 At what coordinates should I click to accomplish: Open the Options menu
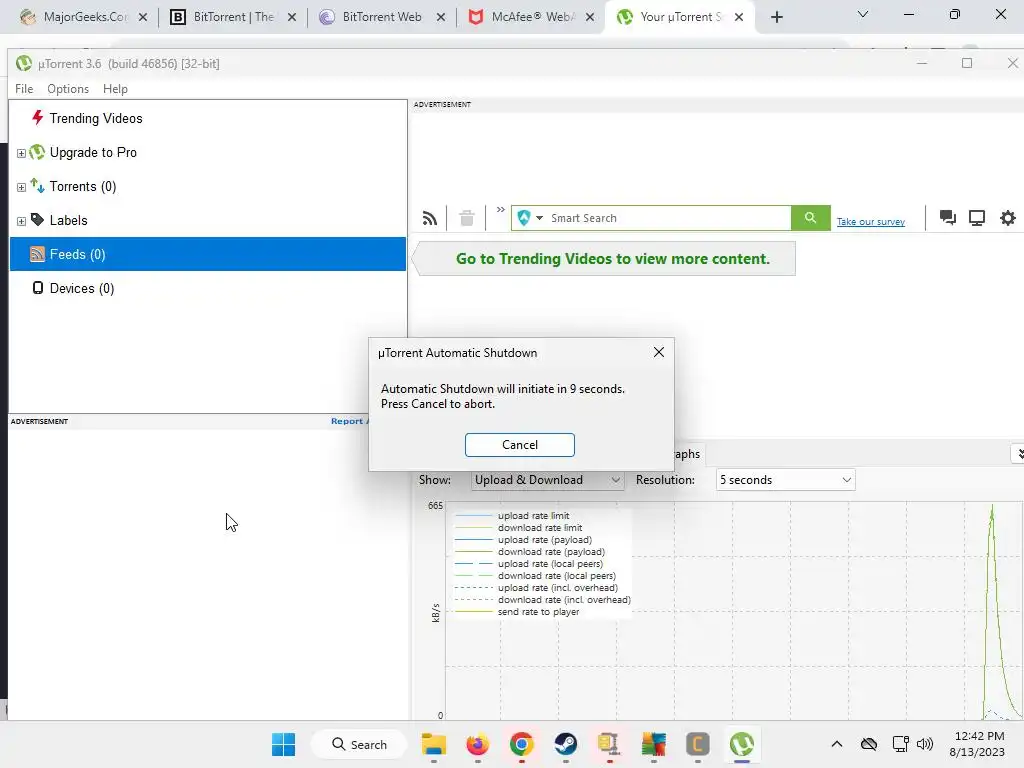(x=68, y=89)
